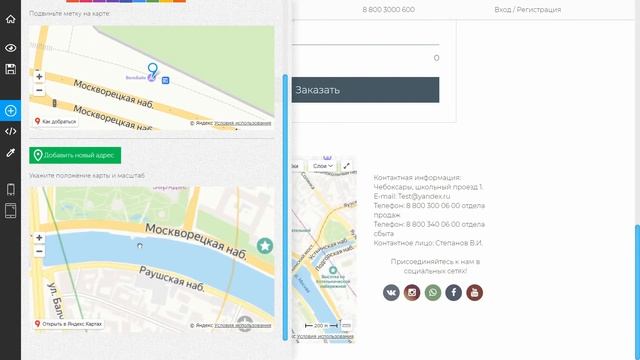Click phone number 8 800 3000 600
The width and height of the screenshot is (640, 360).
pos(389,9)
